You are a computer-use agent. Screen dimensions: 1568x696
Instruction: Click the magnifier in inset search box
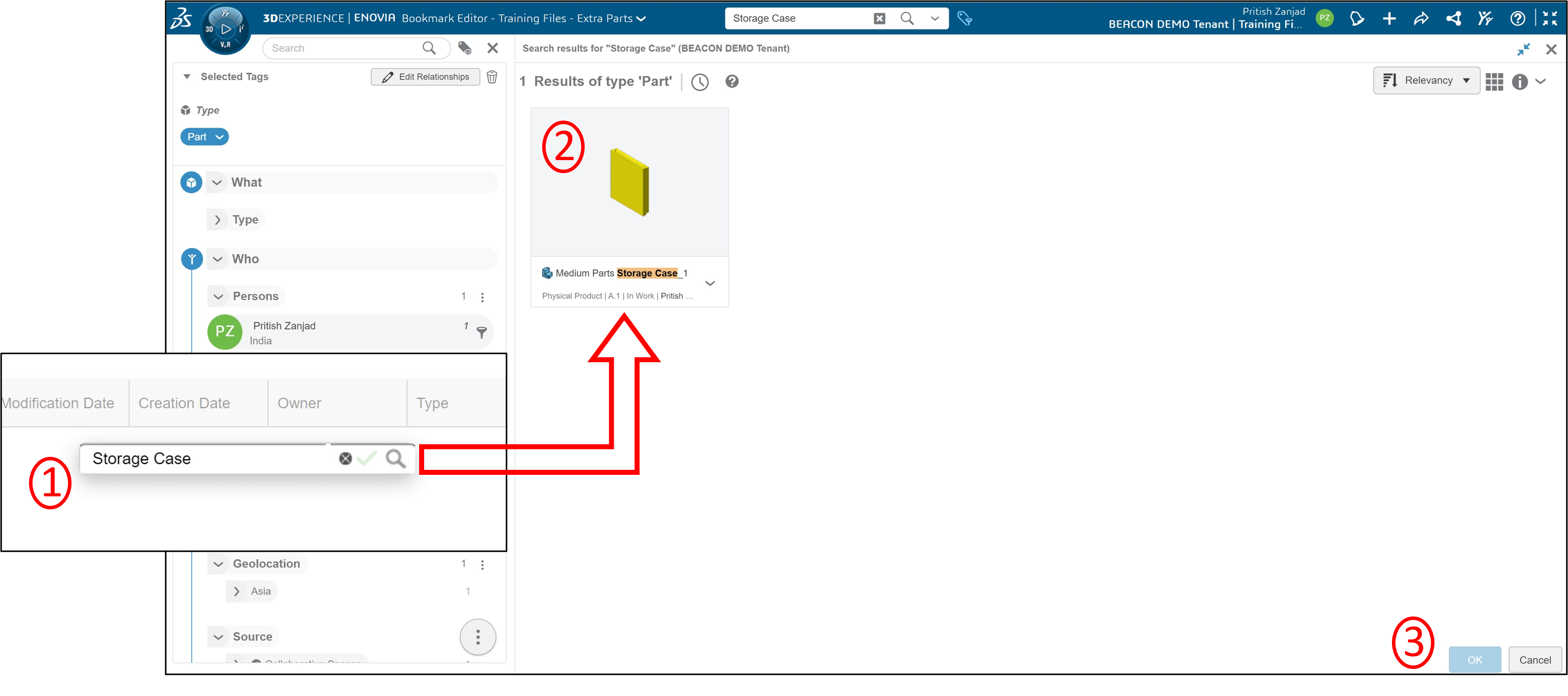(x=396, y=458)
